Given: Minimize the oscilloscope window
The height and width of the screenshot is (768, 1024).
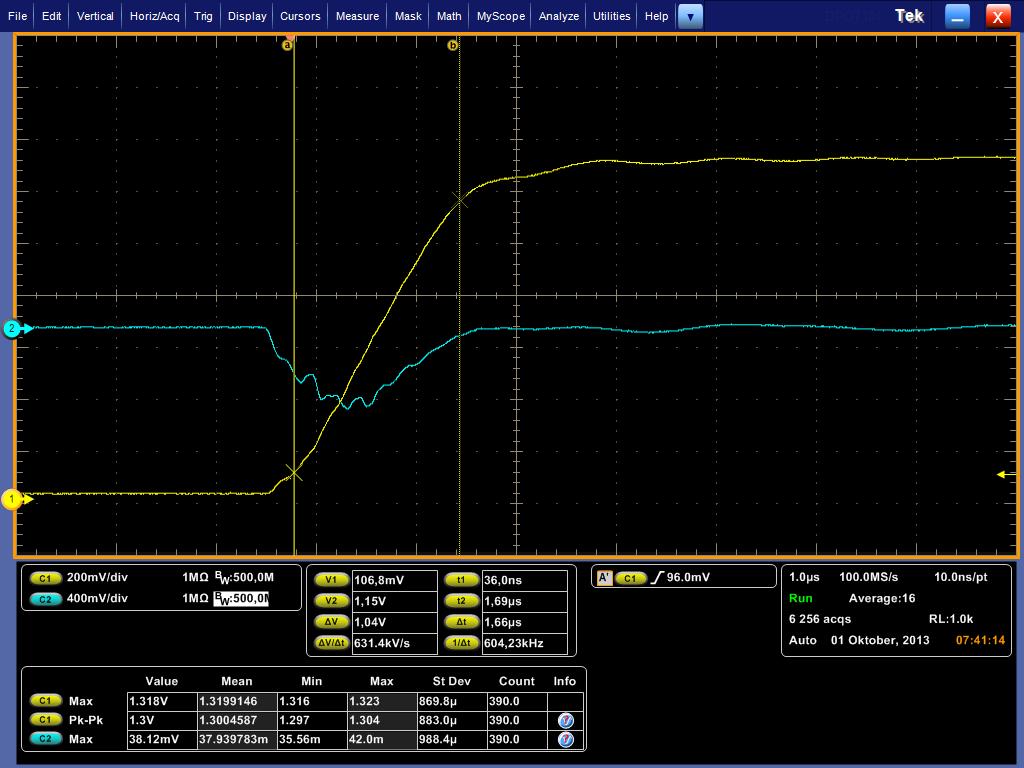Looking at the screenshot, I should (x=957, y=16).
